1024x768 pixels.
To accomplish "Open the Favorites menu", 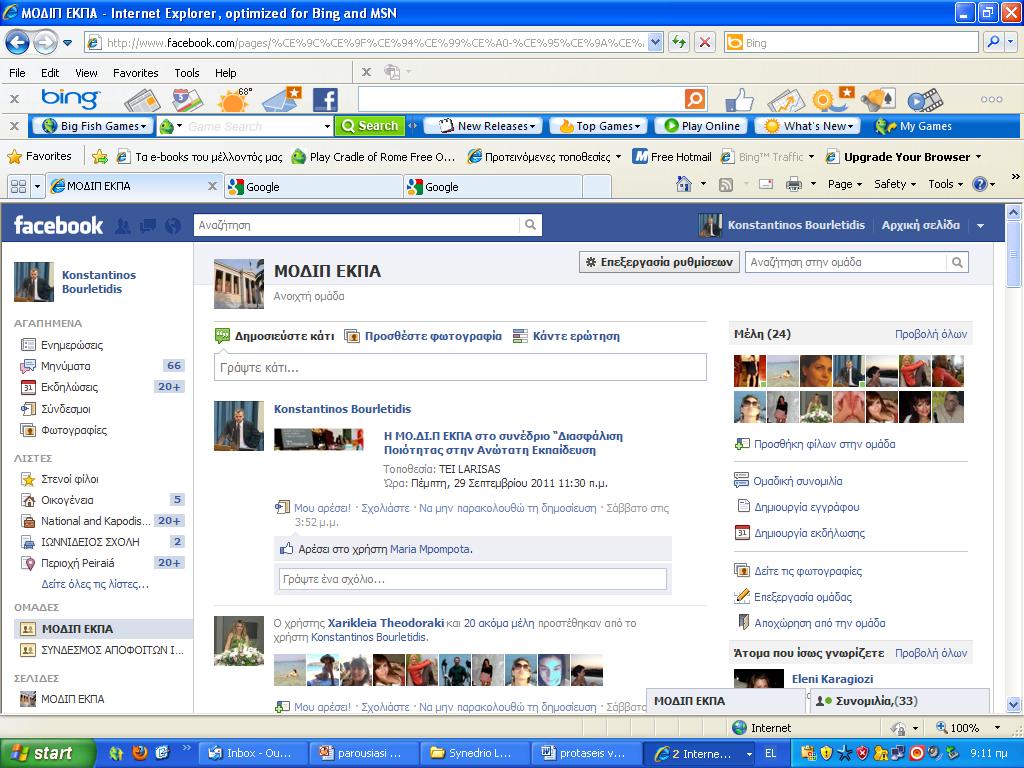I will pyautogui.click(x=136, y=73).
